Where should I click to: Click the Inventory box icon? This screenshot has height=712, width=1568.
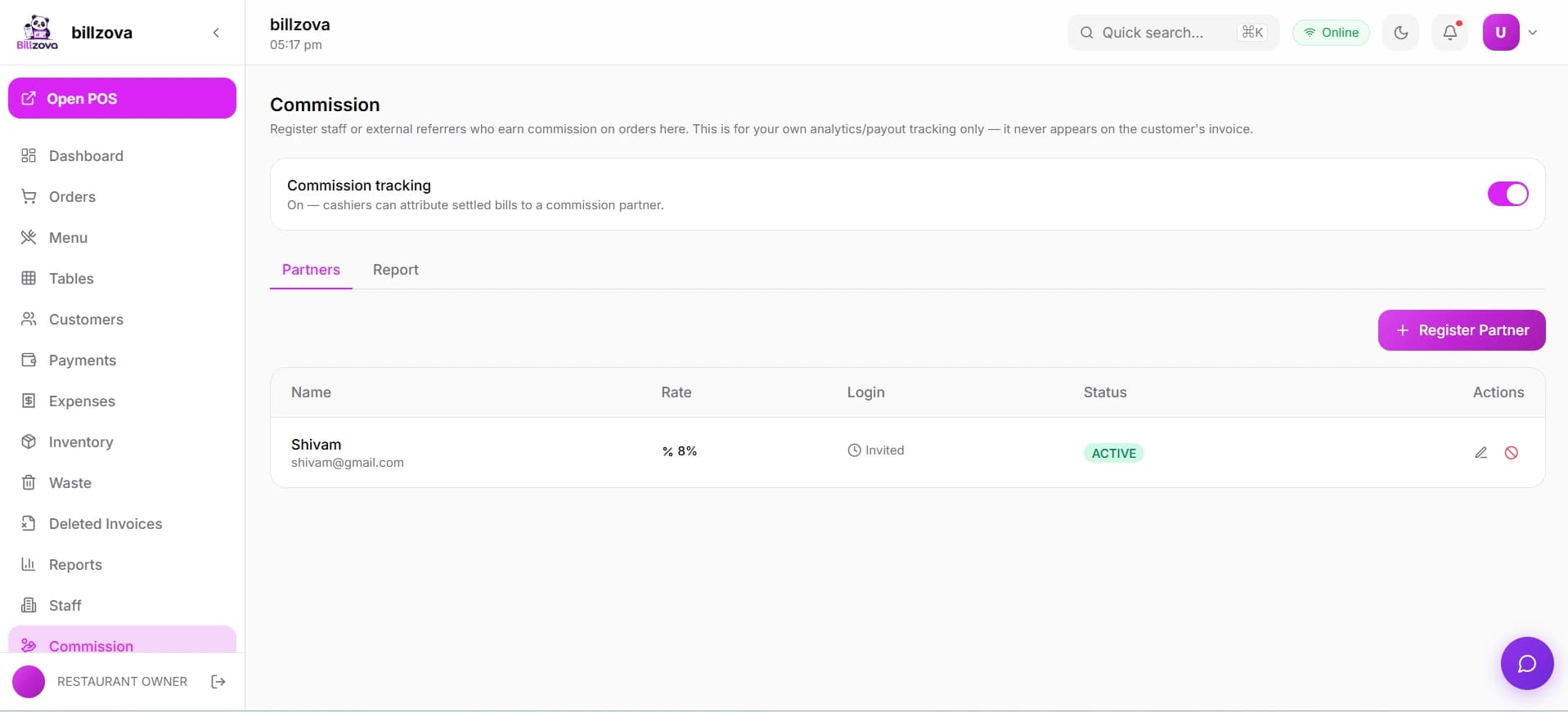pyautogui.click(x=29, y=441)
